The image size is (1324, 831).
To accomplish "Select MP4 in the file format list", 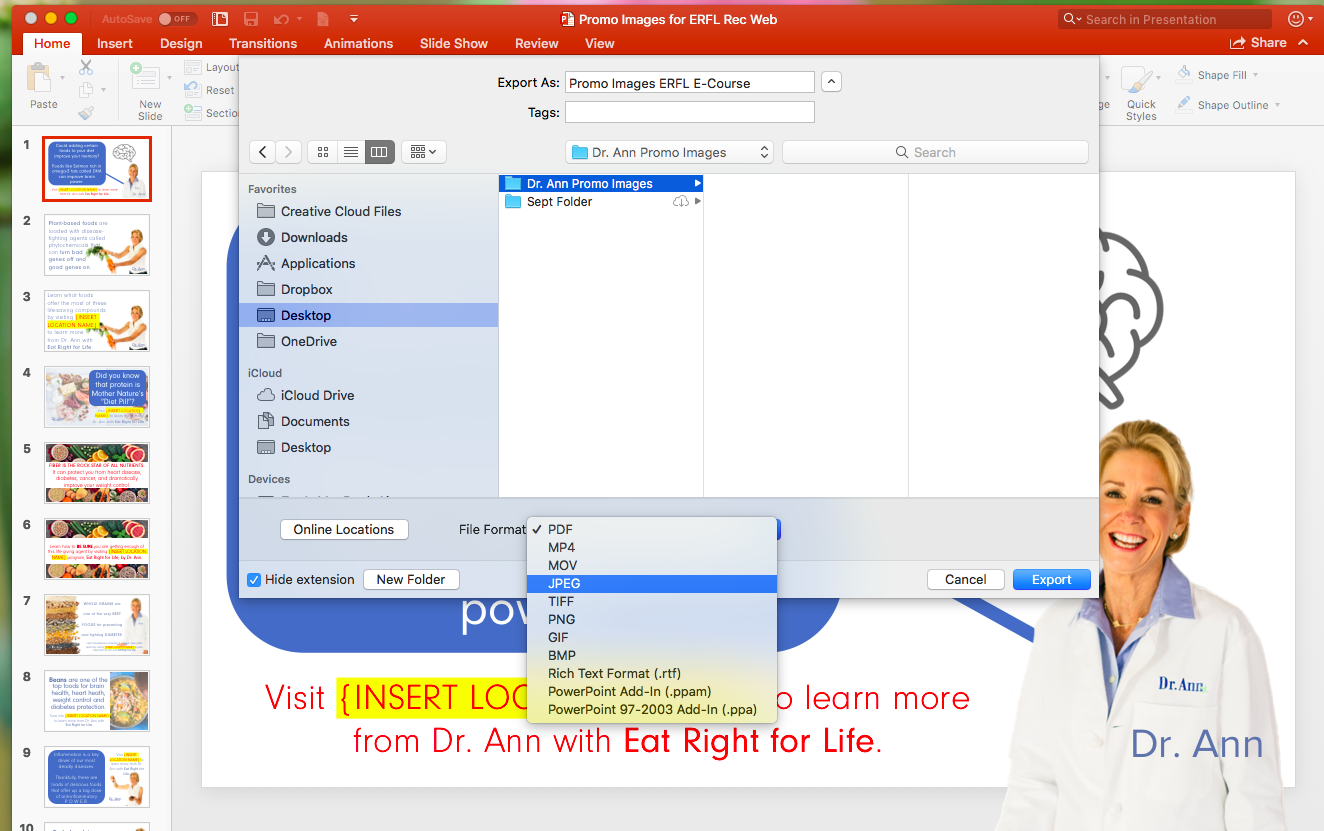I will pos(652,547).
